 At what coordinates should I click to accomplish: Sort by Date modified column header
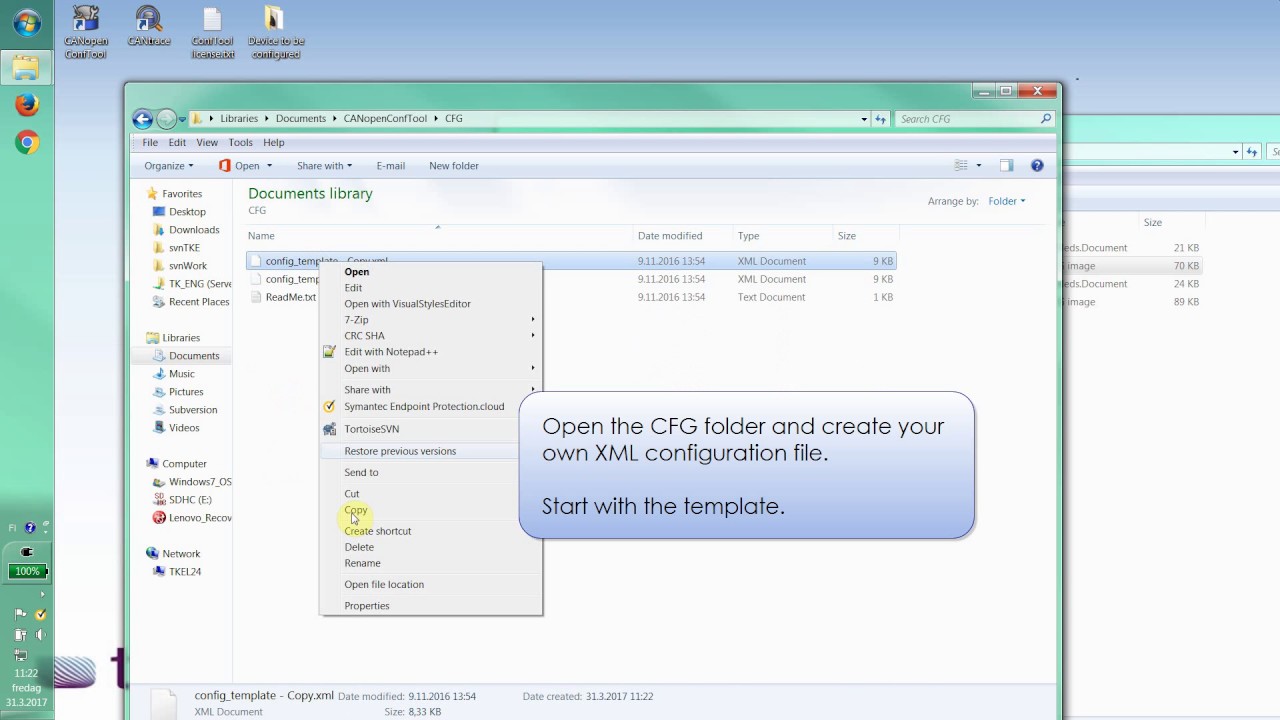(683, 236)
